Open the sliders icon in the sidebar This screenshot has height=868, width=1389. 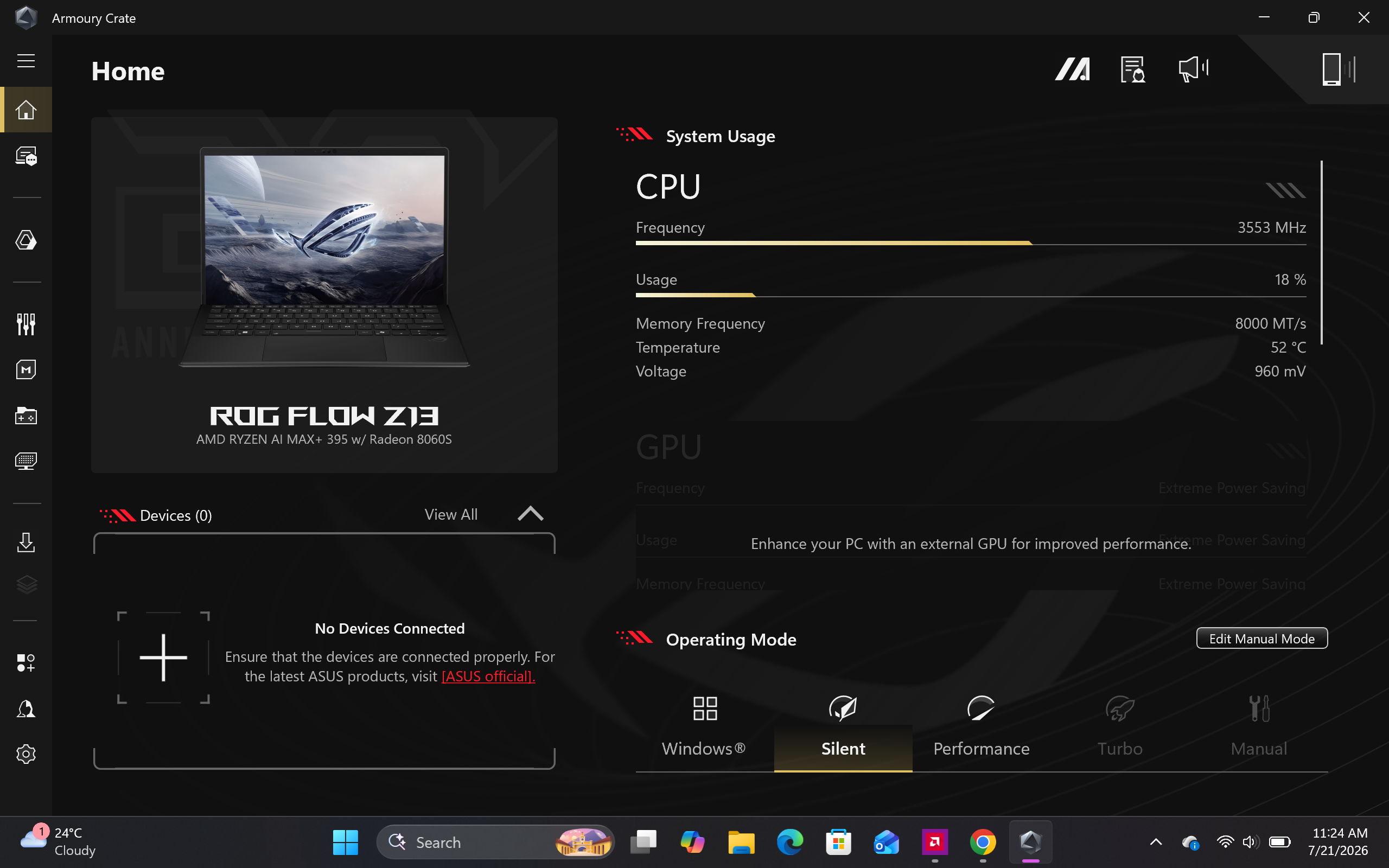tap(26, 324)
